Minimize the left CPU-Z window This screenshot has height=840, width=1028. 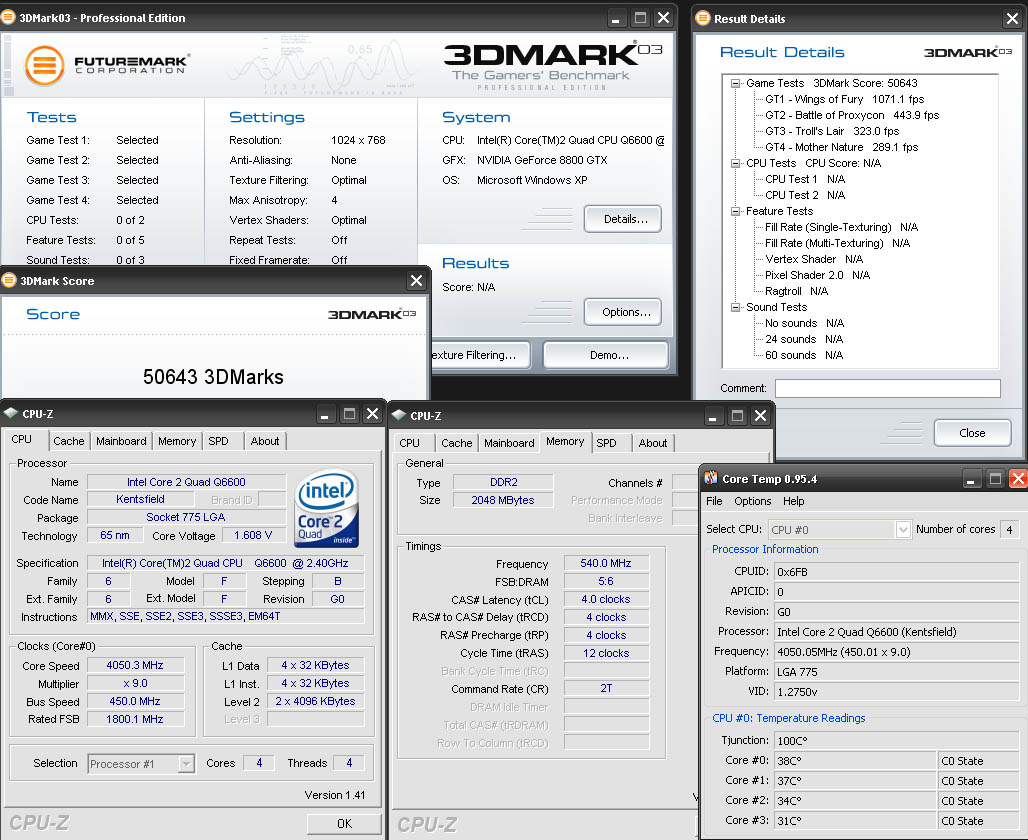click(x=325, y=414)
